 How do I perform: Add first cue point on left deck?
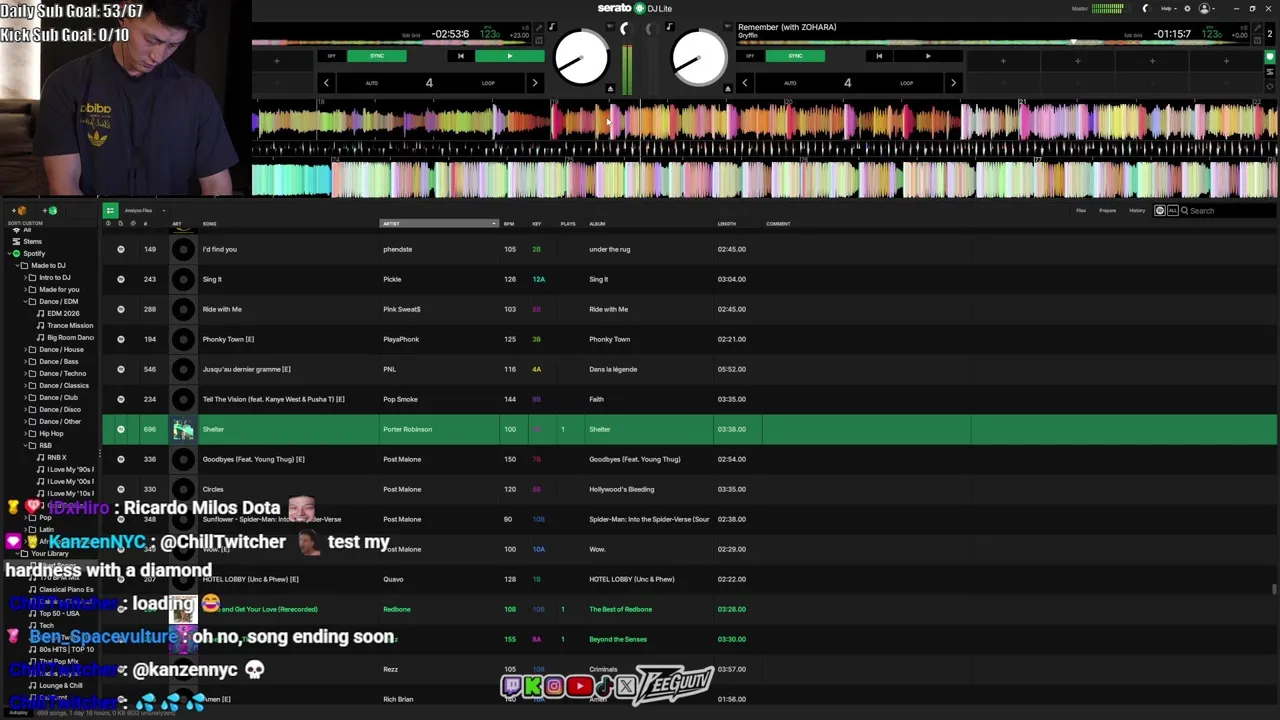[x=277, y=61]
